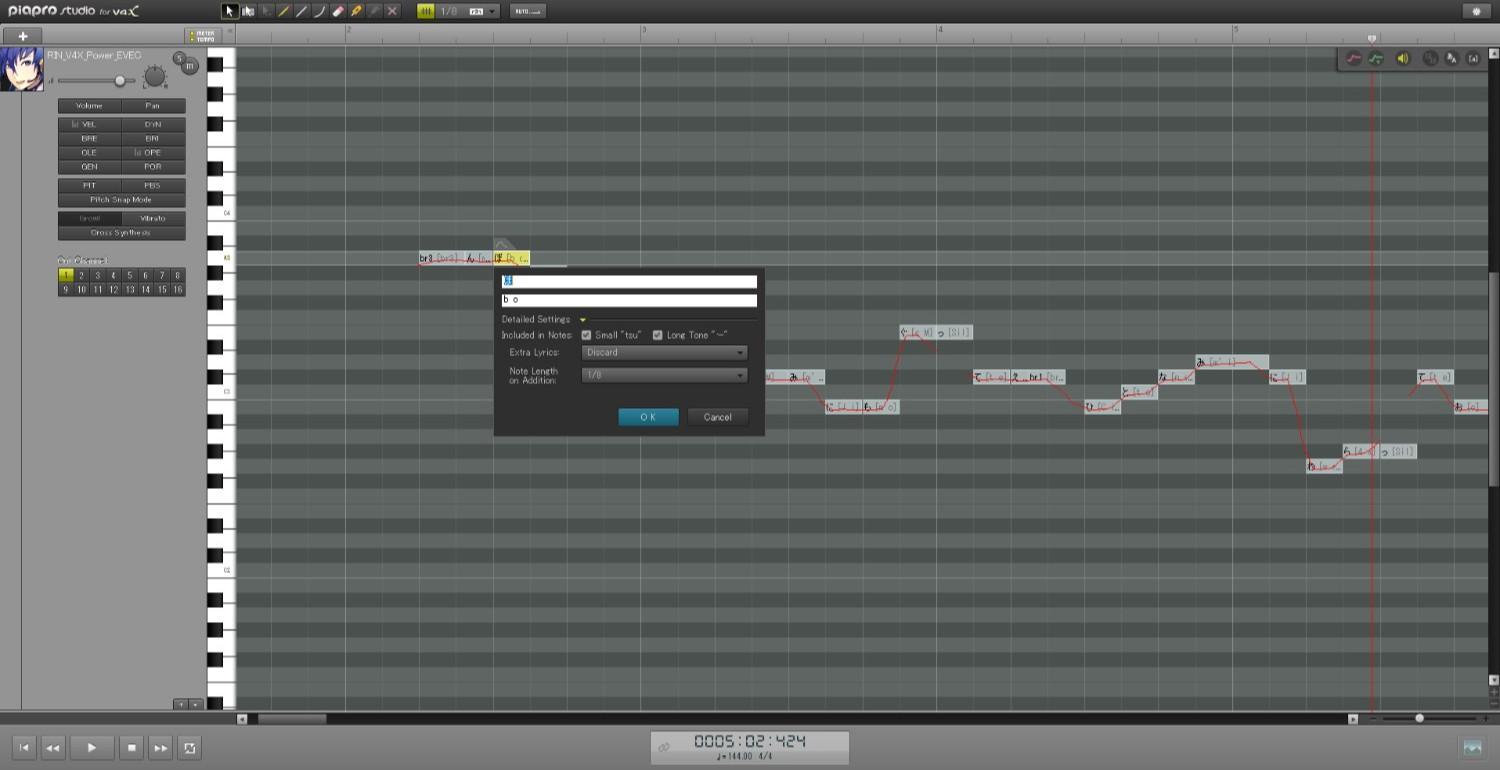Collapse the Detailed Settings section

(x=583, y=320)
